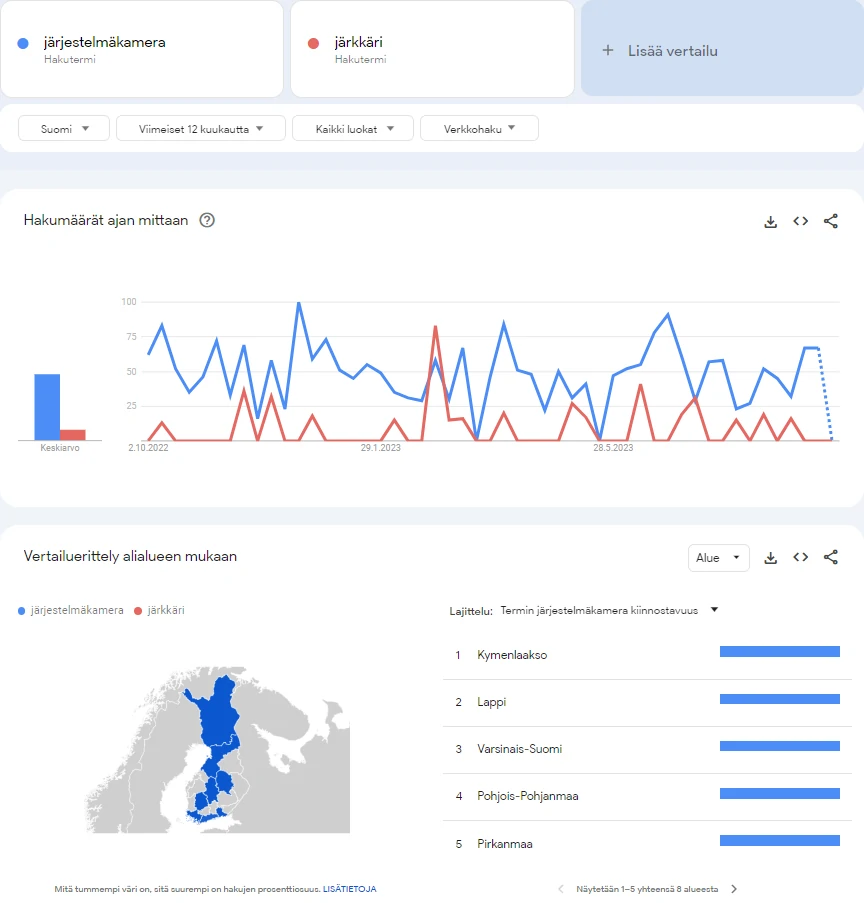Share the region comparison panel
This screenshot has width=864, height=903.
(x=831, y=558)
